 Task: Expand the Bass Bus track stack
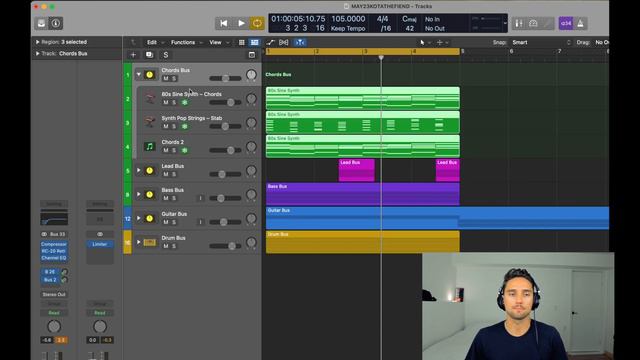pos(139,194)
